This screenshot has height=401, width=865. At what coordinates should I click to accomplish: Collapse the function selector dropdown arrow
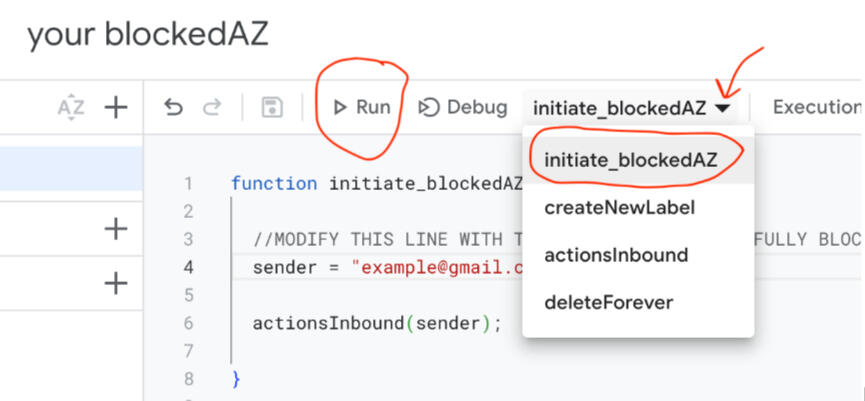(x=723, y=107)
